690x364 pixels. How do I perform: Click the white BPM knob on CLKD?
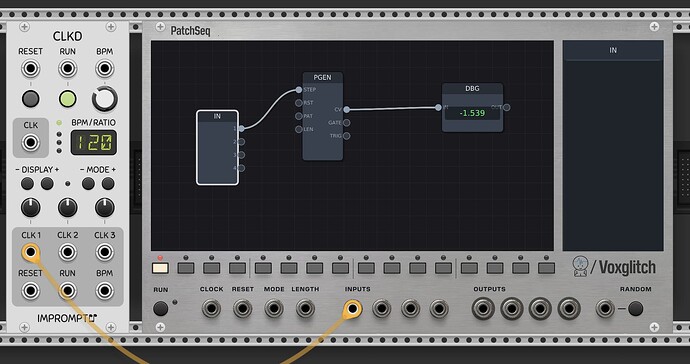105,99
